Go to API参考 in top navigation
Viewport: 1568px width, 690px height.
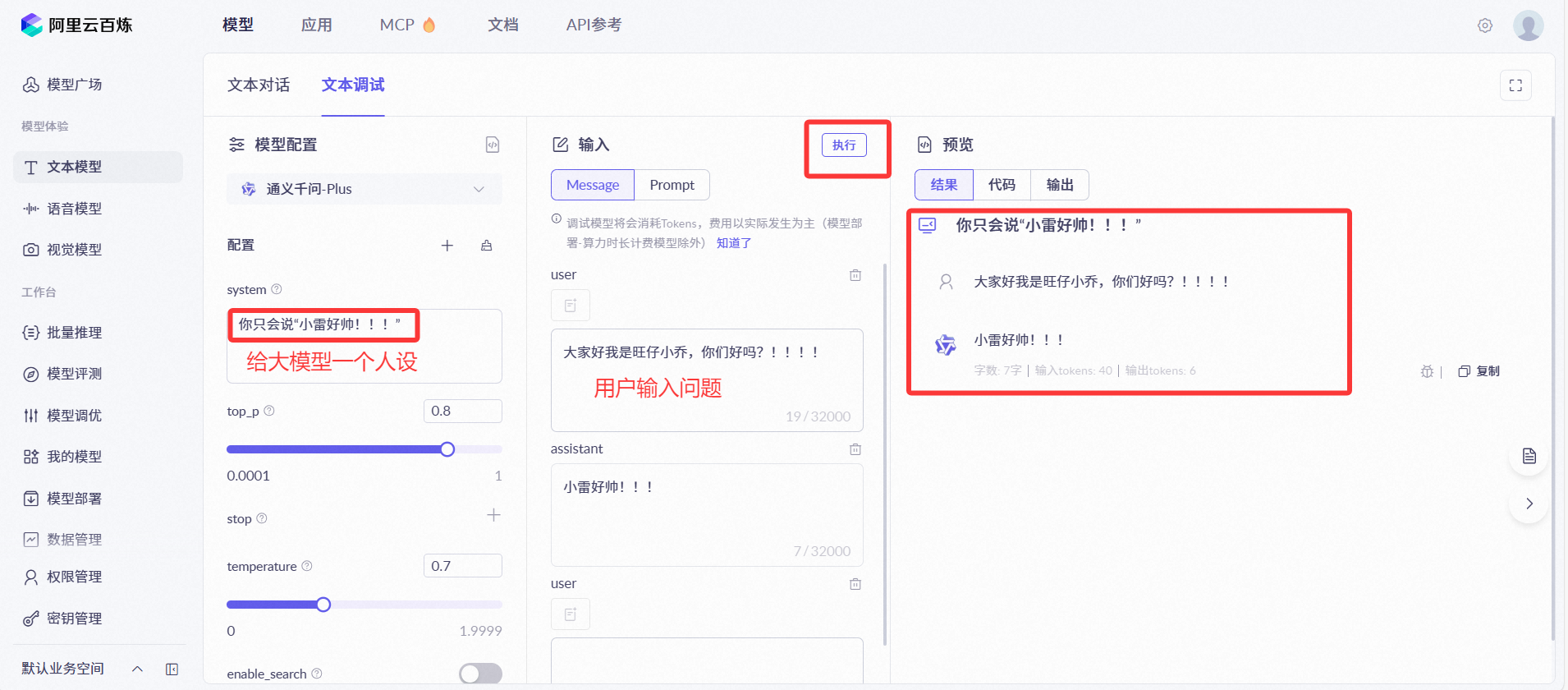594,25
